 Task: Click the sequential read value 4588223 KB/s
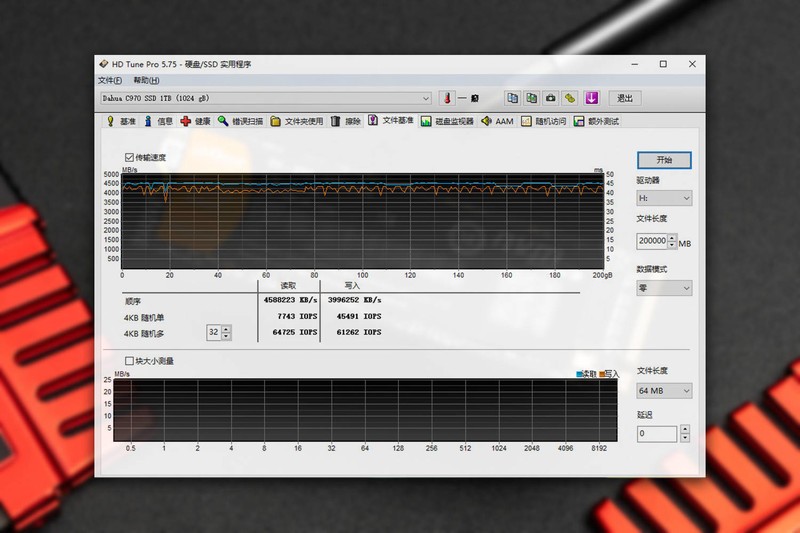[290, 300]
